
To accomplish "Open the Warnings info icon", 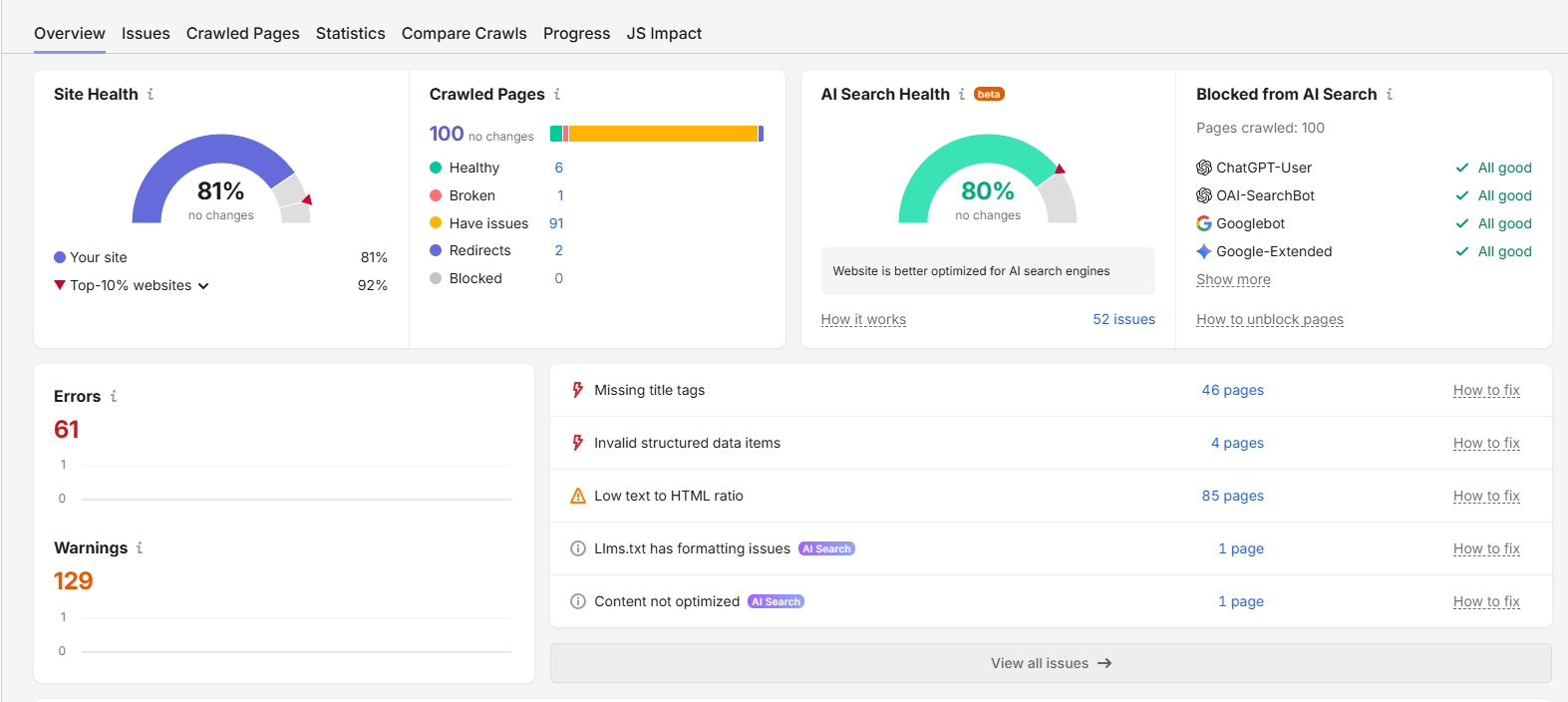I will click(x=140, y=547).
